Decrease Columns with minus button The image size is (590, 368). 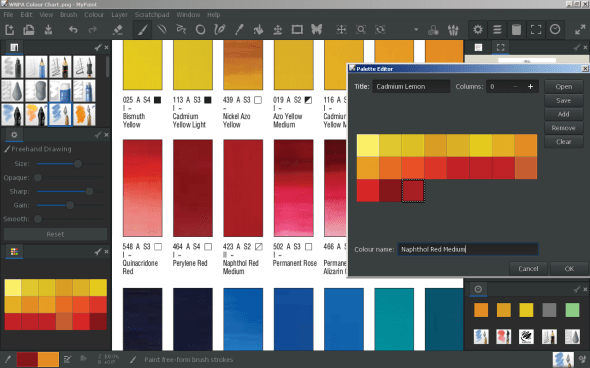(x=515, y=87)
